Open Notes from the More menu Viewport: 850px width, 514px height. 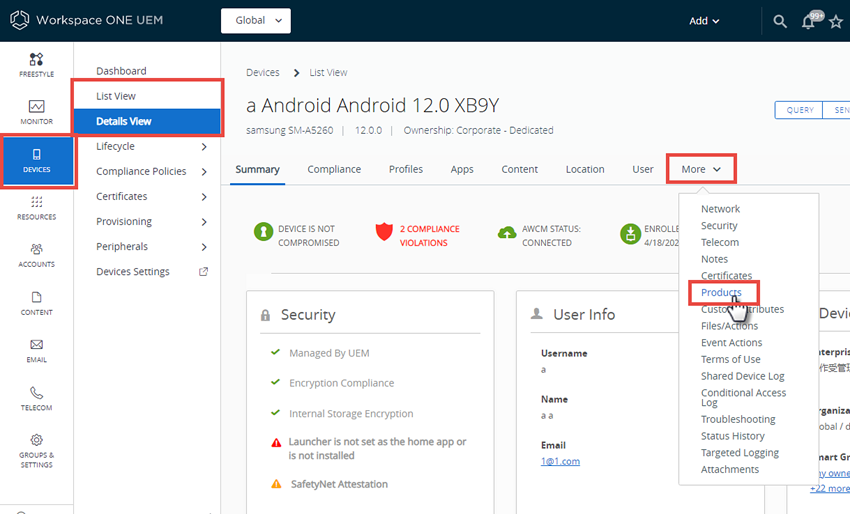point(714,259)
